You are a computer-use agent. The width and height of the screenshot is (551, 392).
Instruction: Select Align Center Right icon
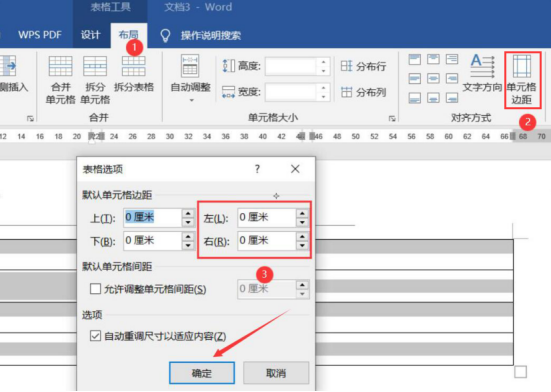pos(452,78)
